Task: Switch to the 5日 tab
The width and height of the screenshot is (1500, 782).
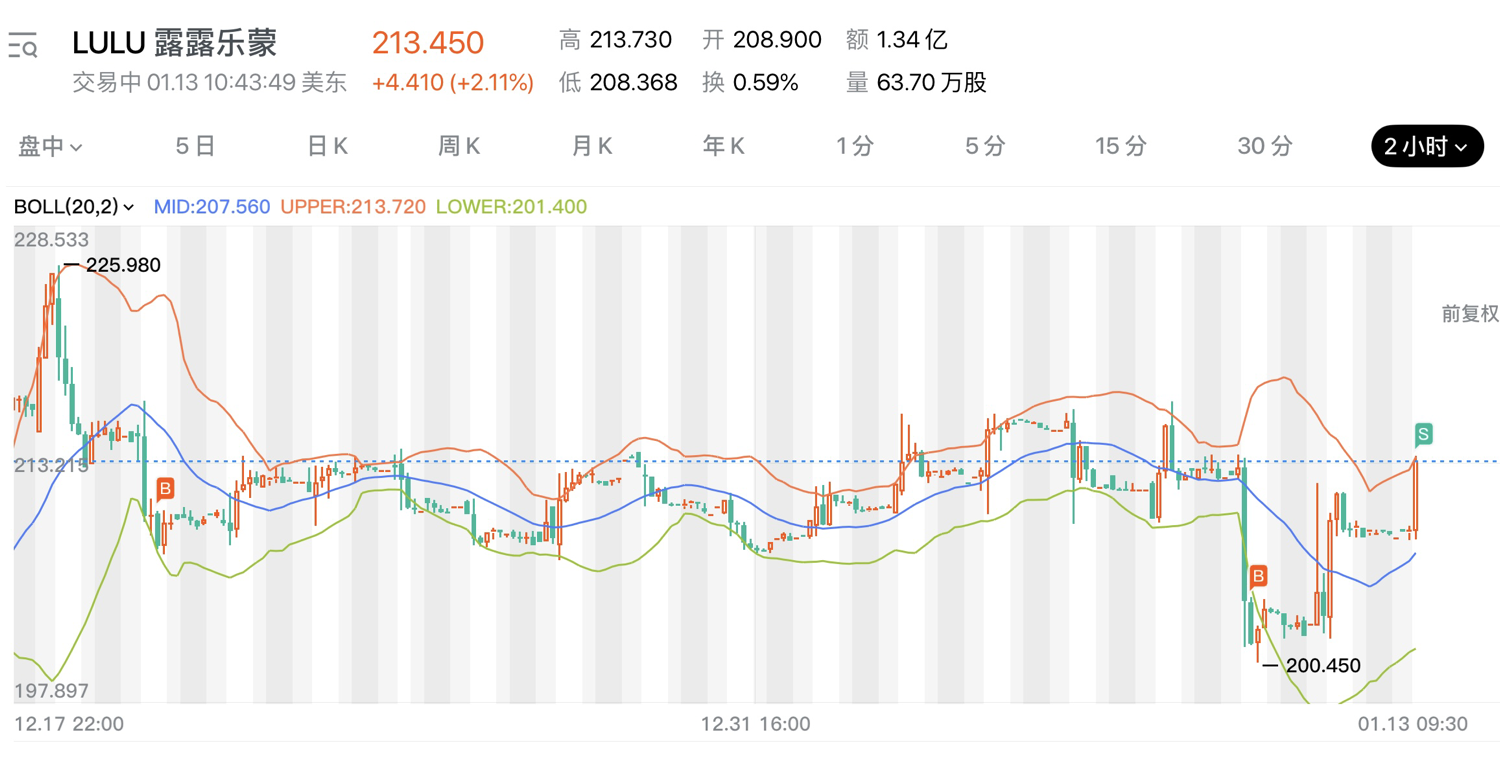Action: tap(195, 146)
